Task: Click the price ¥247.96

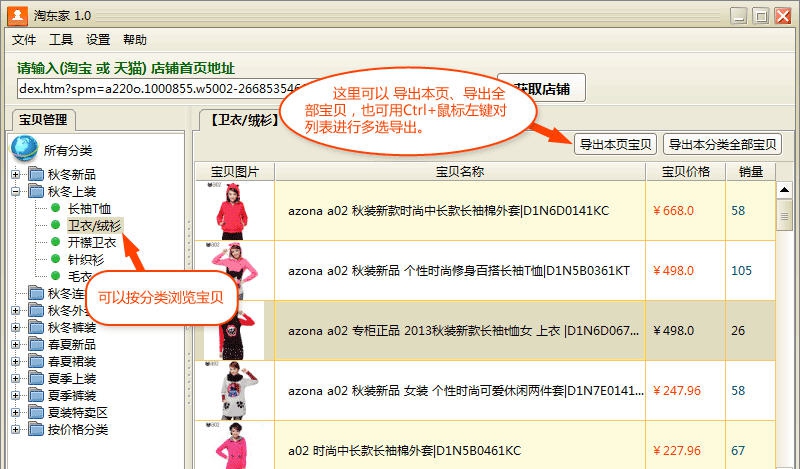Action: [677, 391]
